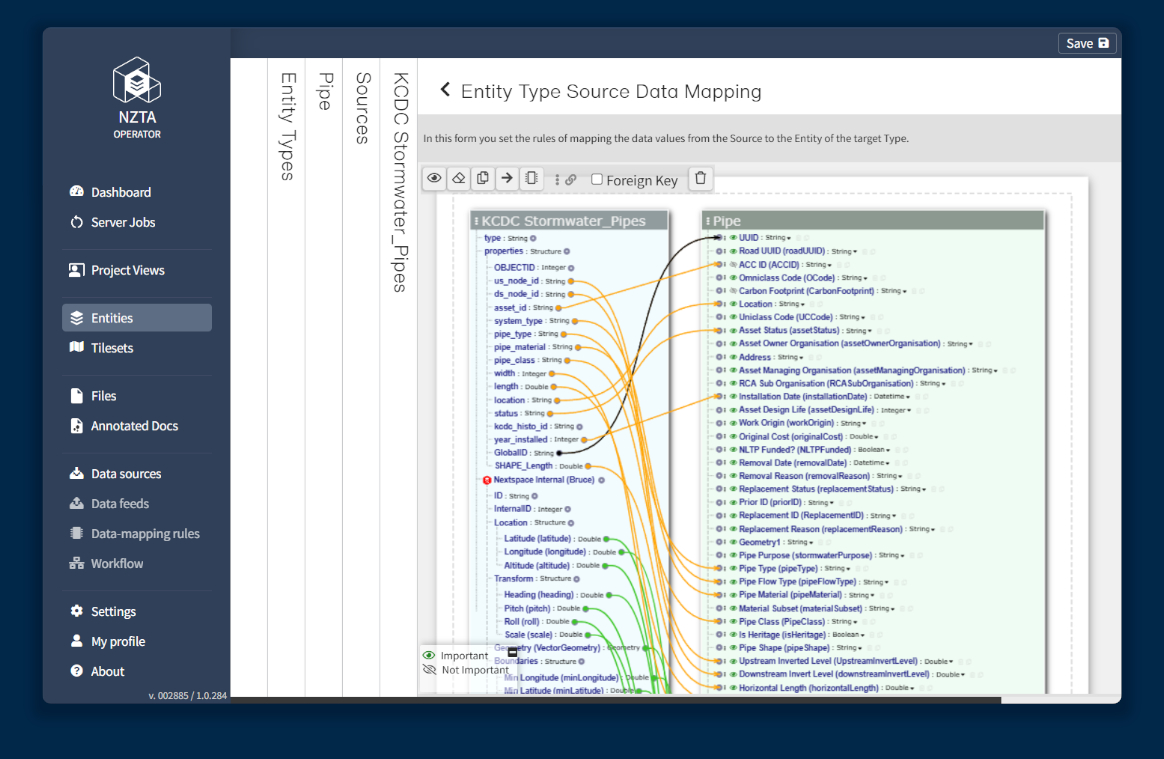Open Integer dropdown for Asset Design Life
This screenshot has height=759, width=1164.
[895, 410]
